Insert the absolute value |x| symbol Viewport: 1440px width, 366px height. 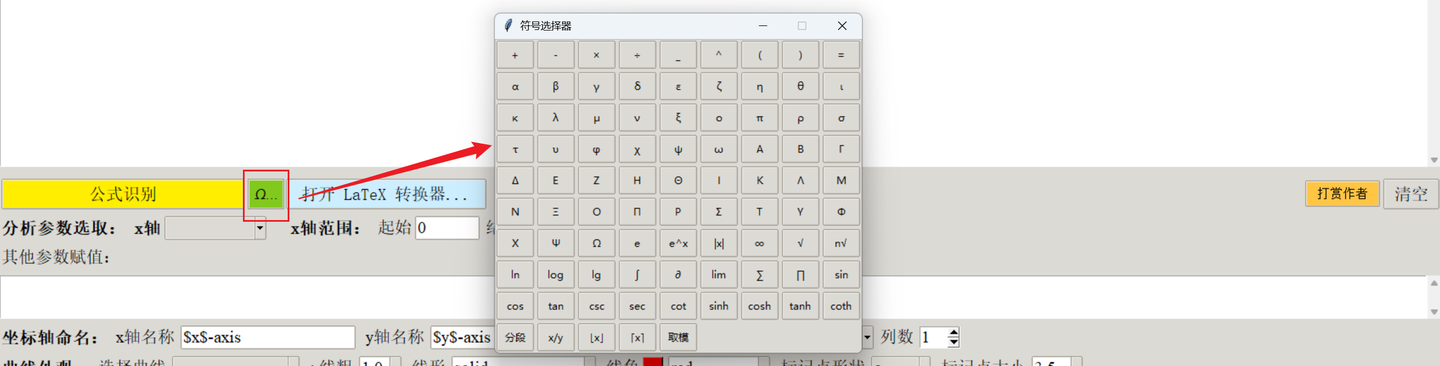coord(719,243)
